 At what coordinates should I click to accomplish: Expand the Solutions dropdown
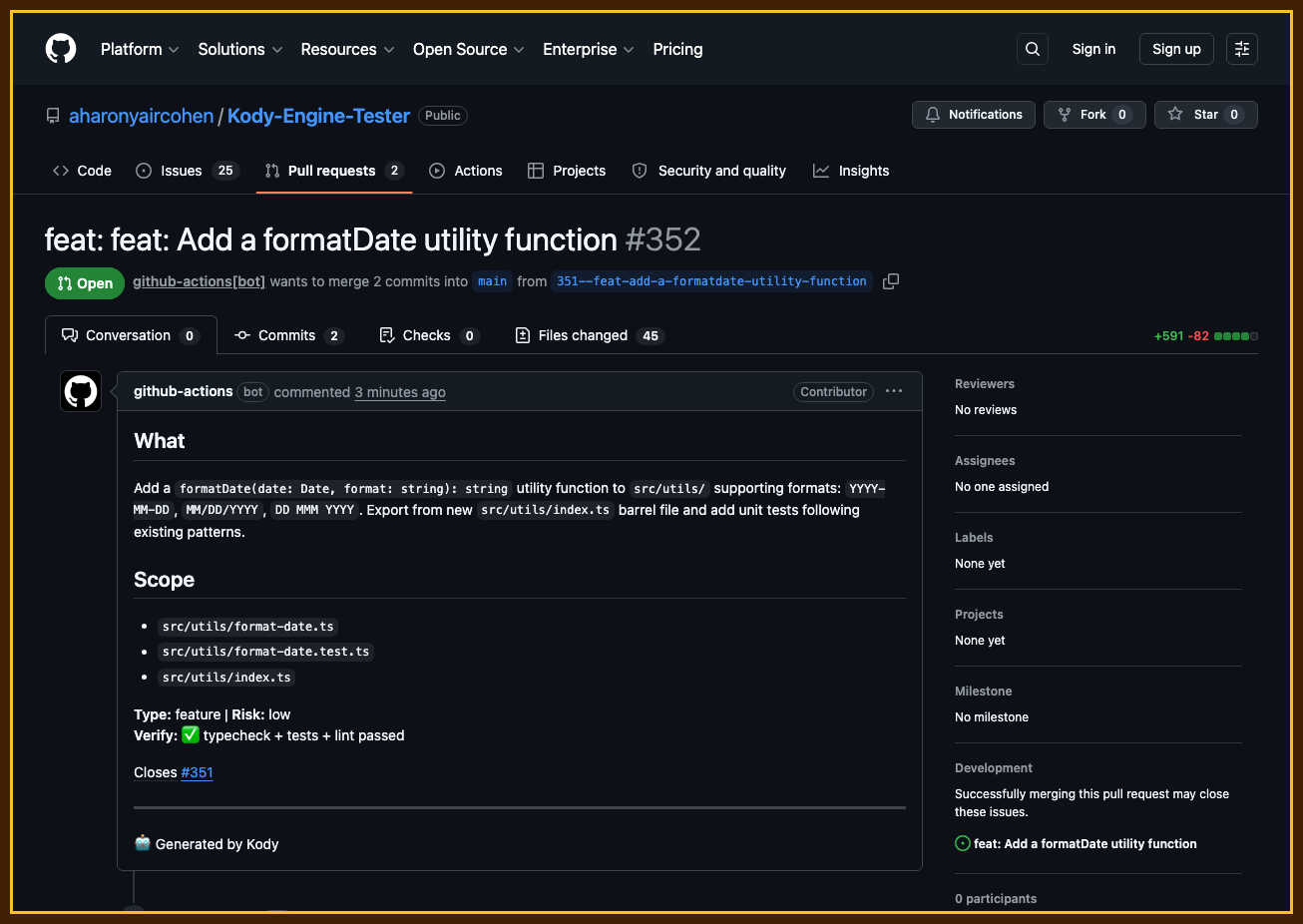[239, 48]
